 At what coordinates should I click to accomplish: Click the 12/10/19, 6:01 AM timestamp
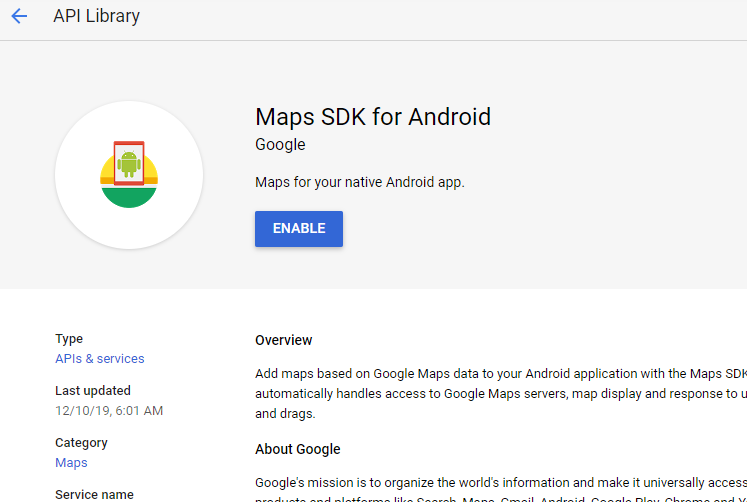(x=109, y=411)
